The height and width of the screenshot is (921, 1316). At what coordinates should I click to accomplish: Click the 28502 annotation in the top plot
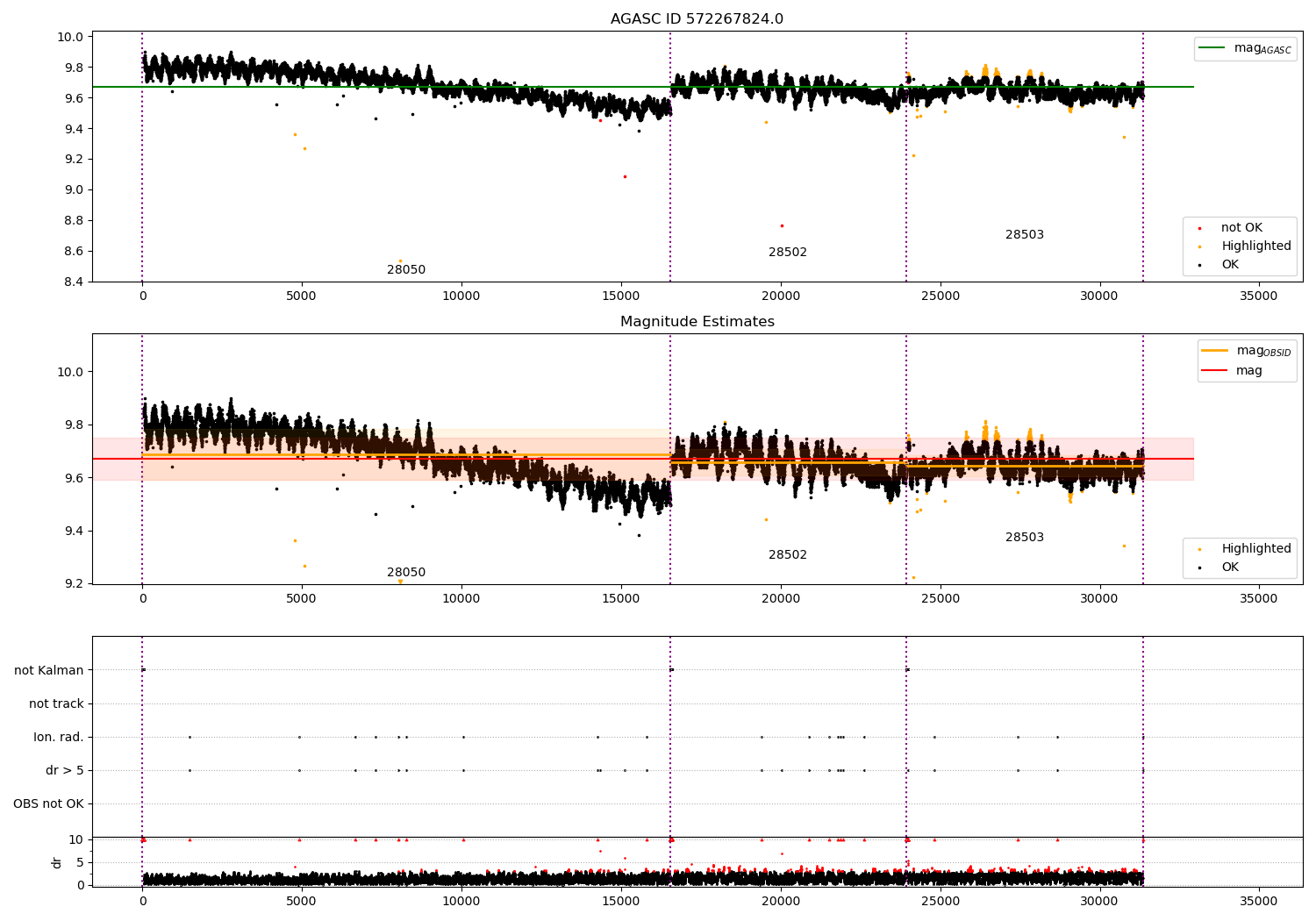[788, 253]
